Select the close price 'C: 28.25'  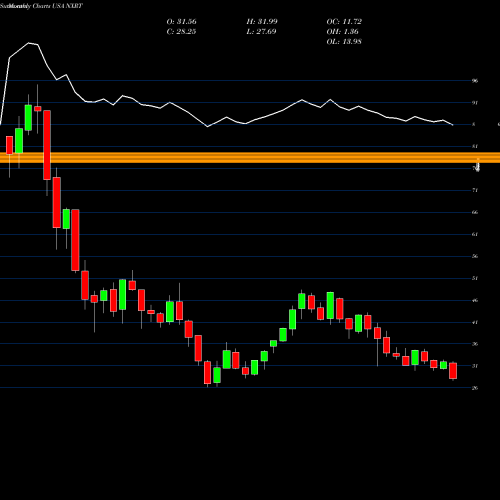coord(181,31)
